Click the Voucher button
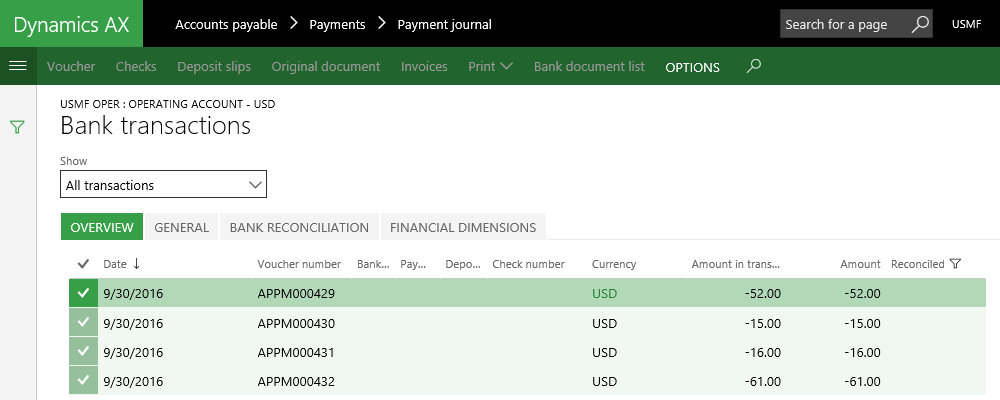The height and width of the screenshot is (400, 1000). (71, 67)
